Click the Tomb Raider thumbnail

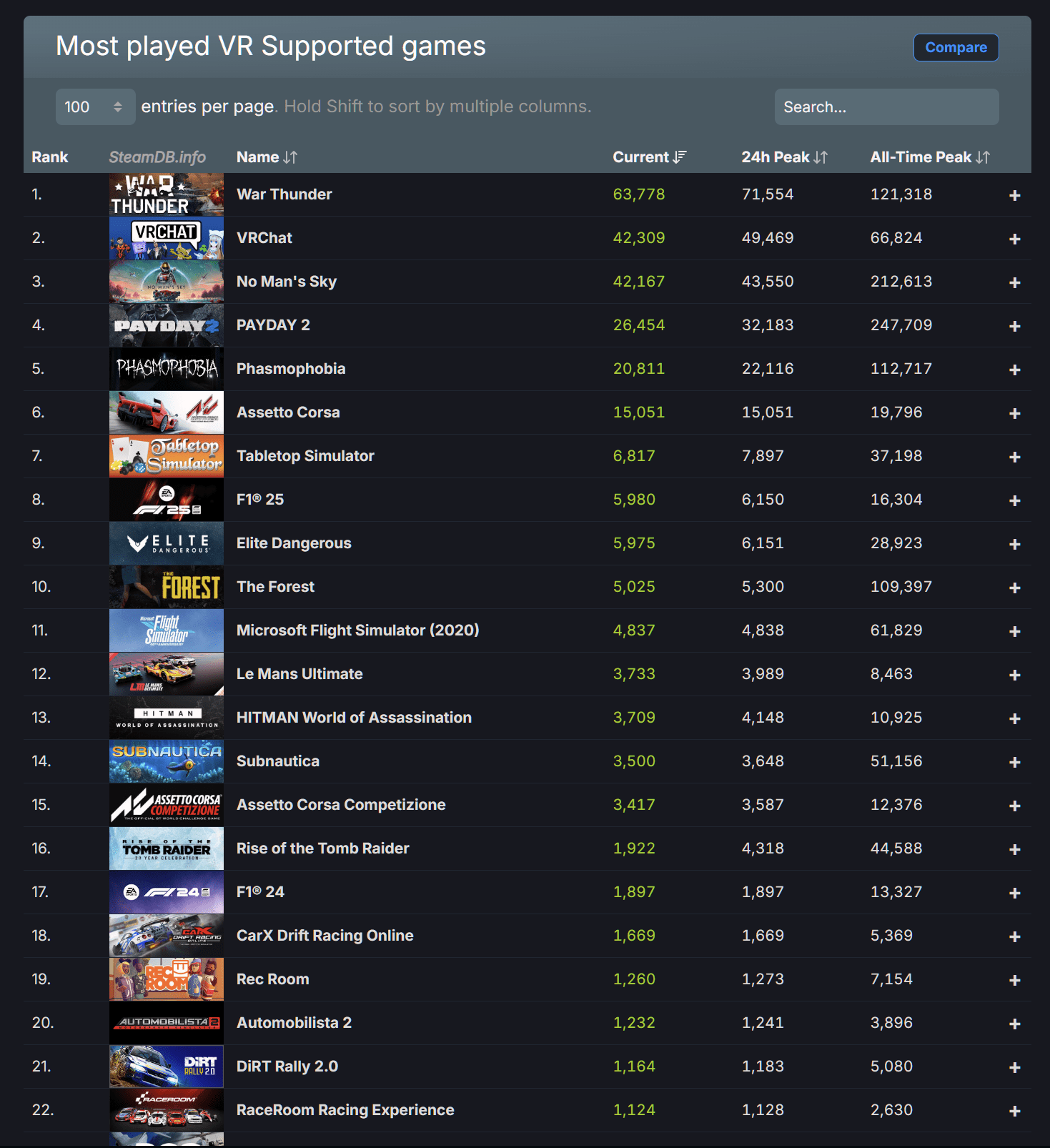click(x=167, y=848)
